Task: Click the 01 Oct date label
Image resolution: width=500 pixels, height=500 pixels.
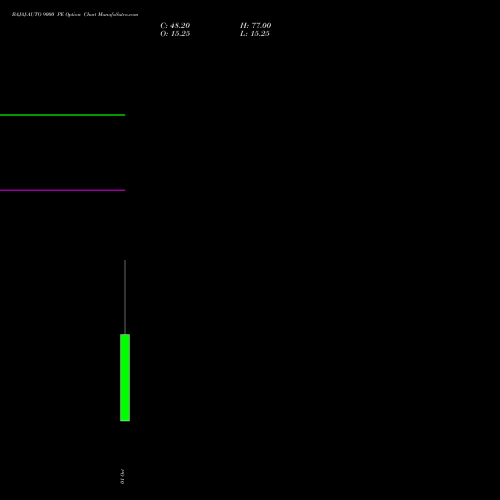Action: click(122, 477)
